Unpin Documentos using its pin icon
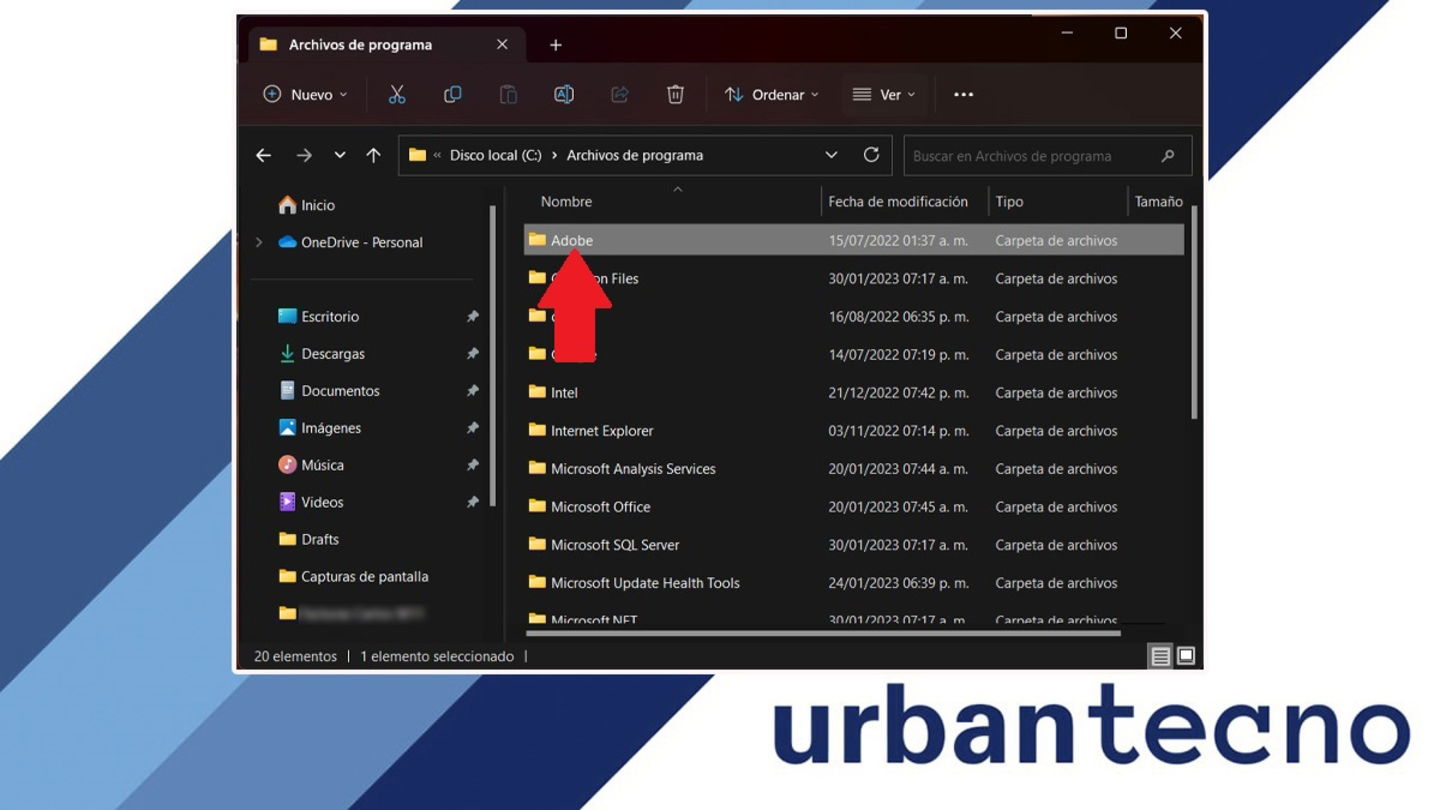The width and height of the screenshot is (1440, 810). (x=472, y=391)
